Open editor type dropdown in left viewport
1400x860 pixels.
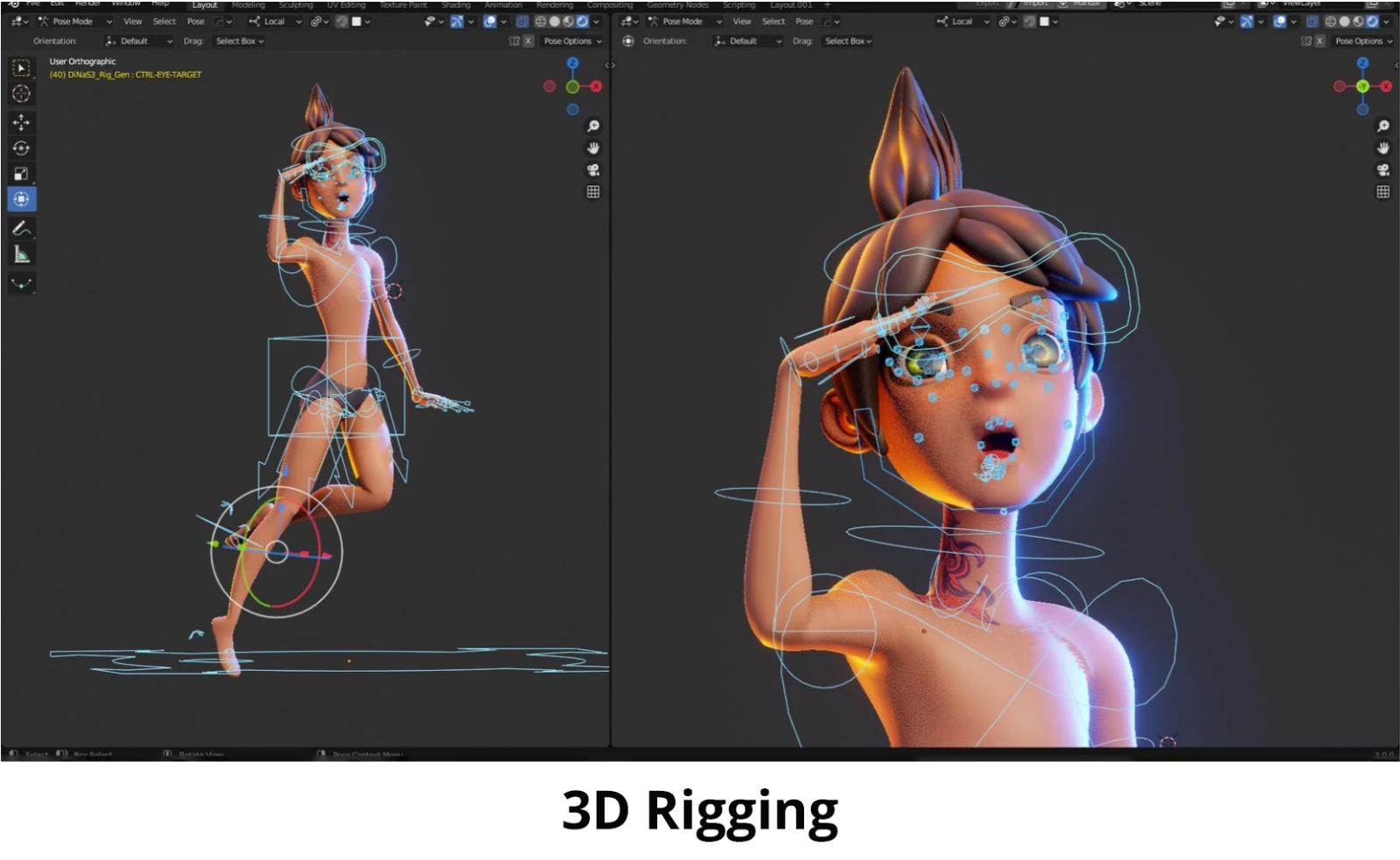(19, 21)
